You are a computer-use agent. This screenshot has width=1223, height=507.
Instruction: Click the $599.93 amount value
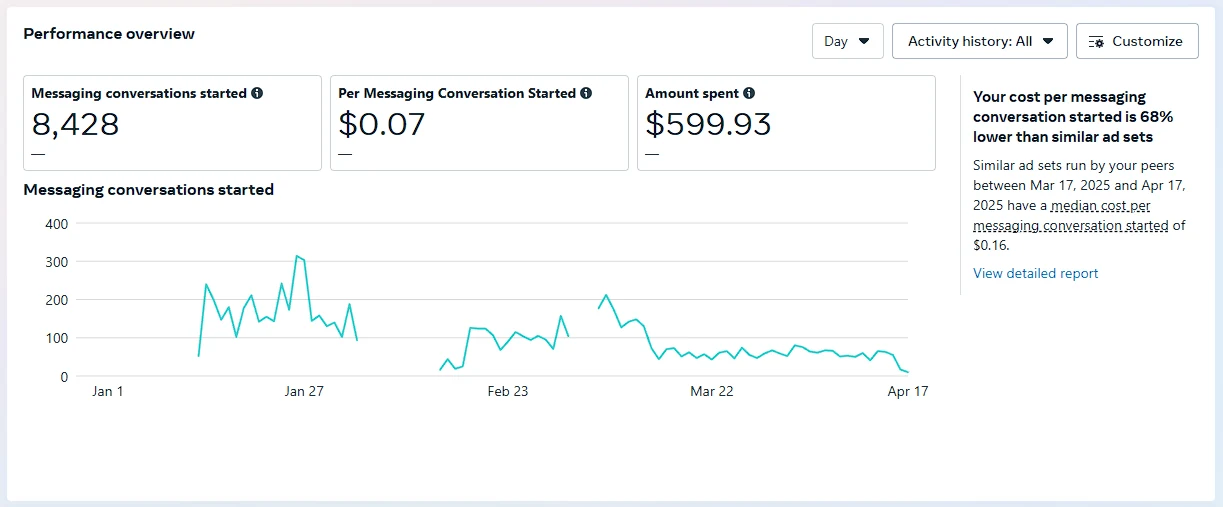(708, 124)
